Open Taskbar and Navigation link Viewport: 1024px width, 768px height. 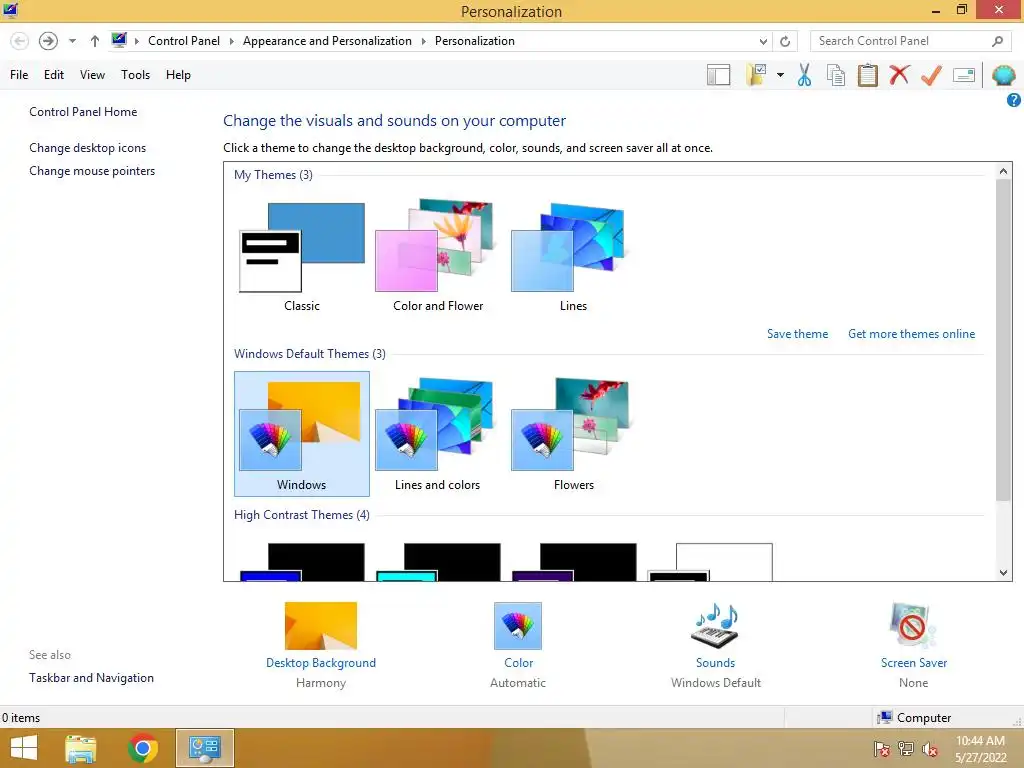tap(91, 678)
